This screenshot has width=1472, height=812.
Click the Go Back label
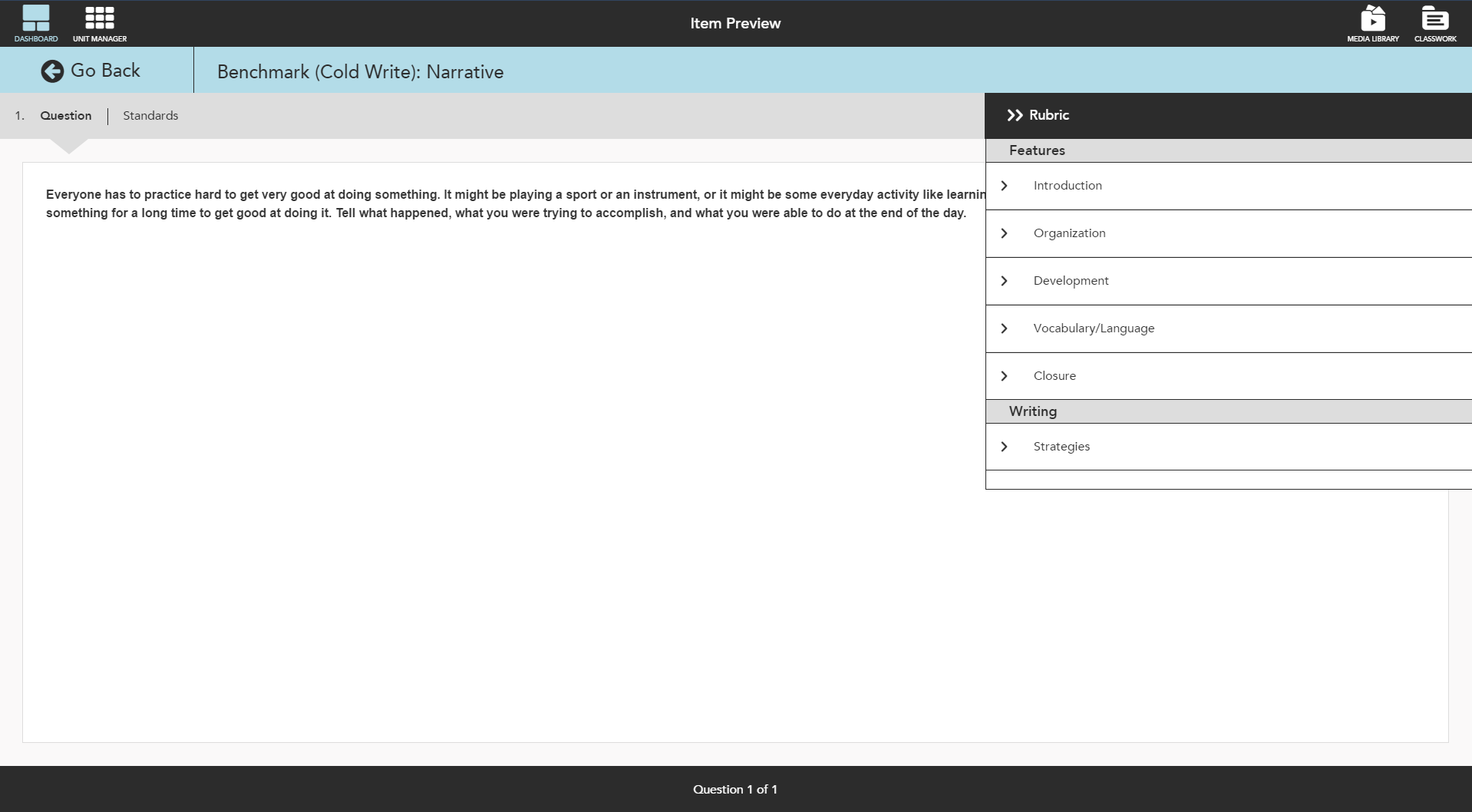[x=105, y=71]
